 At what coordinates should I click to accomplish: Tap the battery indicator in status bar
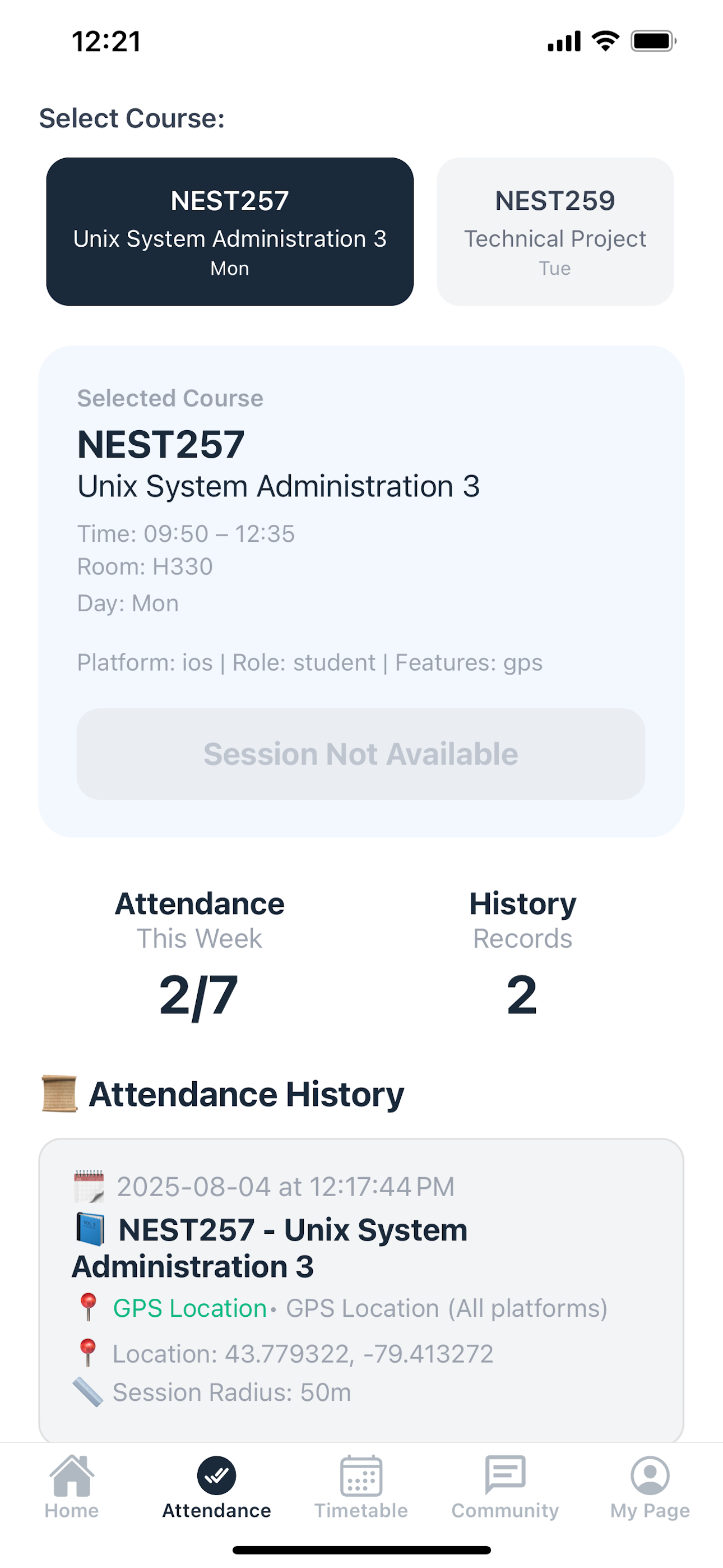(x=653, y=41)
